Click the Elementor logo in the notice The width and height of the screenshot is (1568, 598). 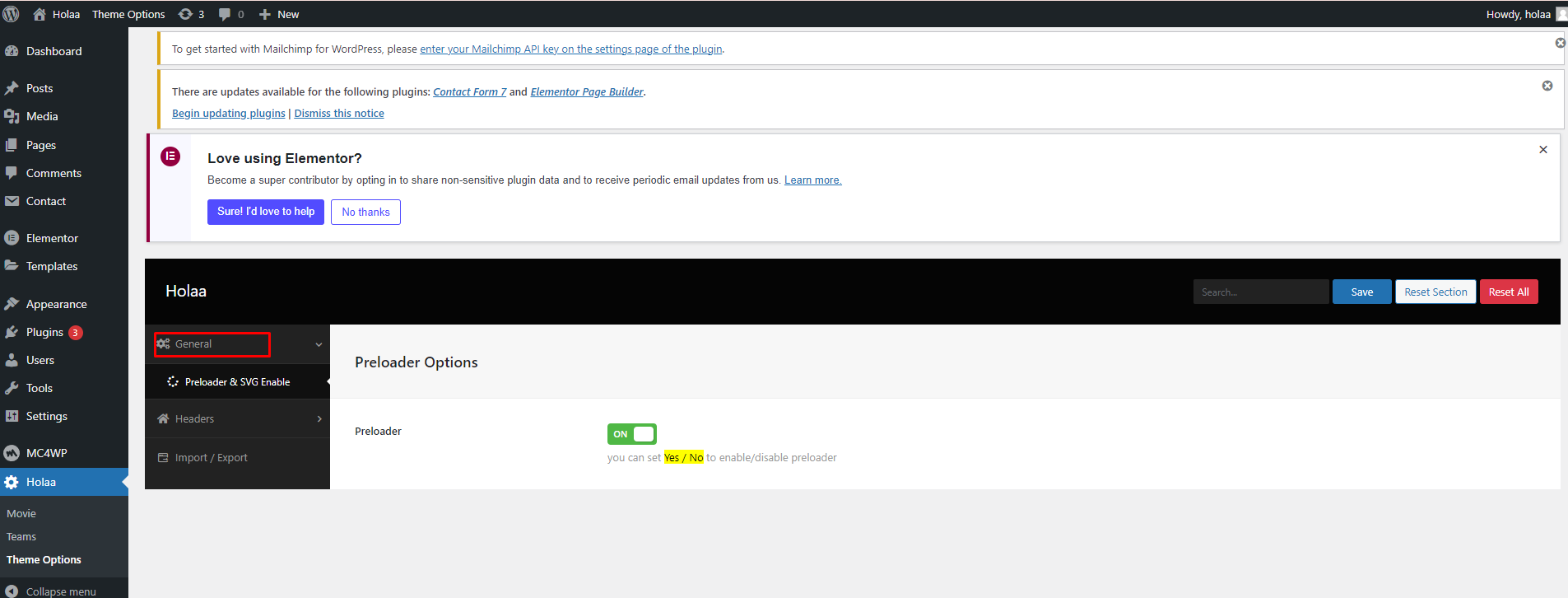(x=170, y=157)
